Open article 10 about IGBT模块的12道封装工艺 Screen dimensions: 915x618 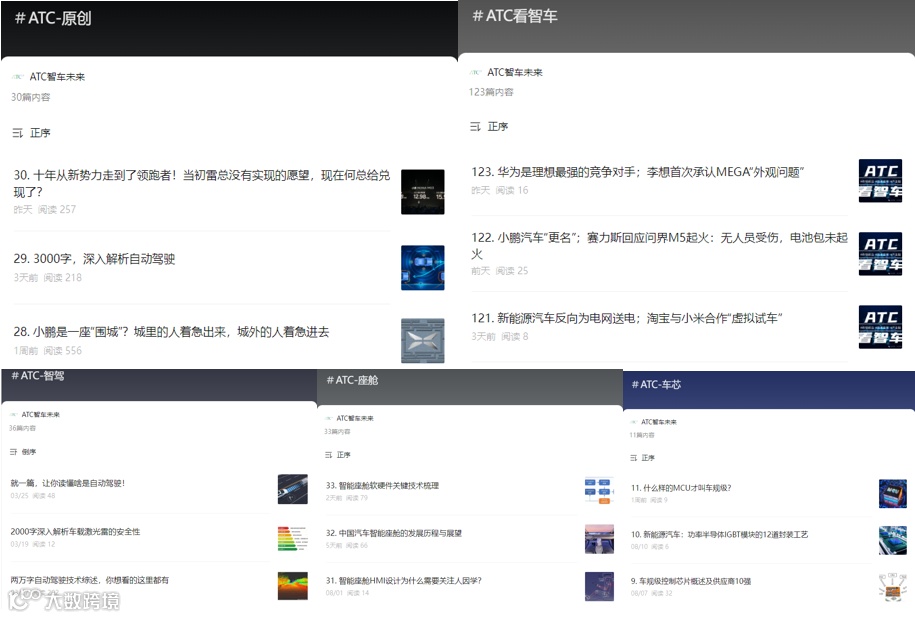click(720, 535)
